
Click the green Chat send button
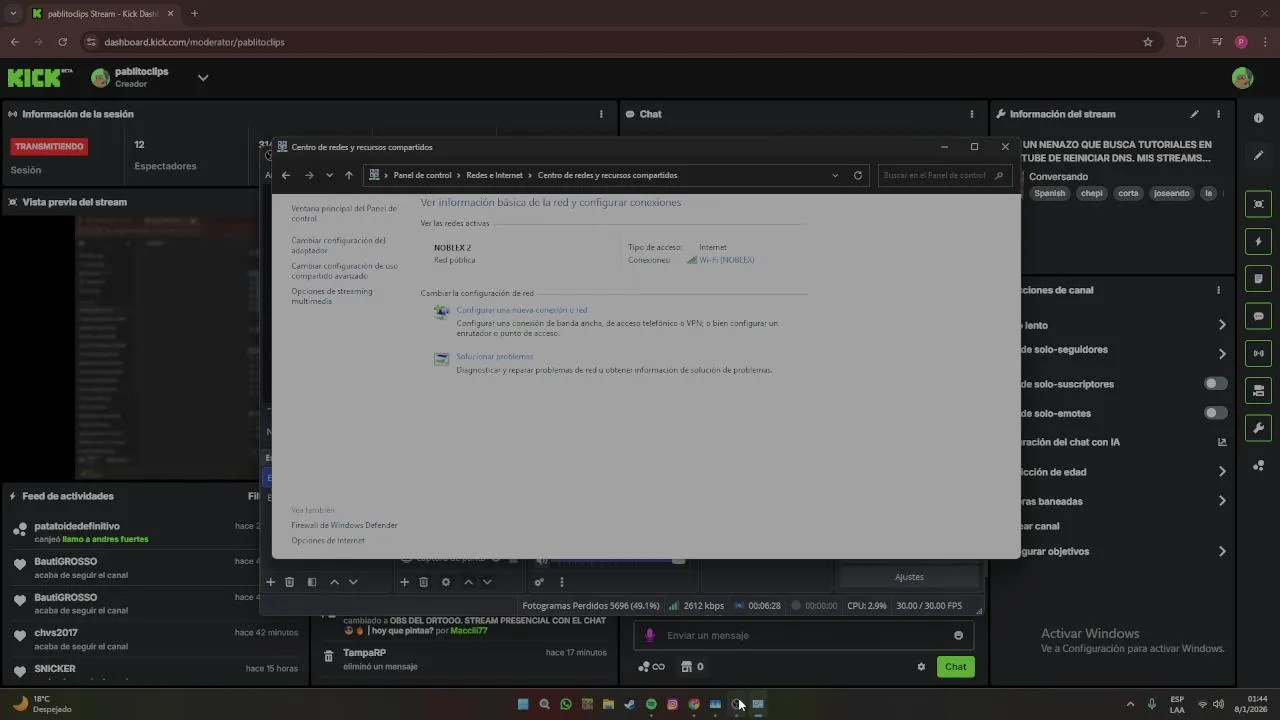956,667
